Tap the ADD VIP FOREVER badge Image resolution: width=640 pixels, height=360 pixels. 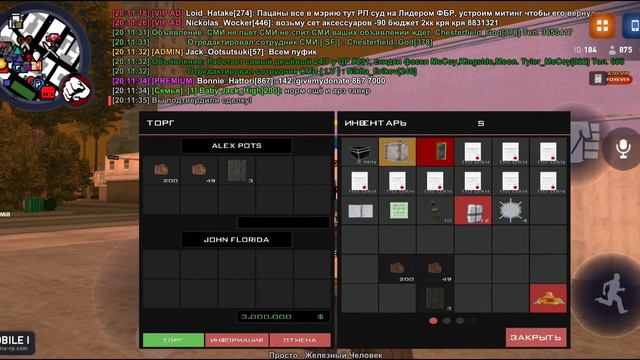611,78
